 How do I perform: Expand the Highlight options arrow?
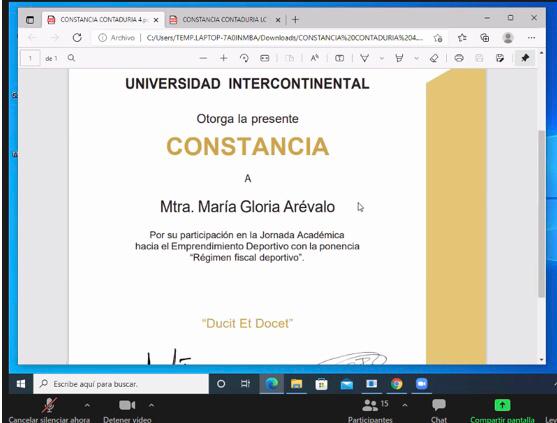coord(416,58)
